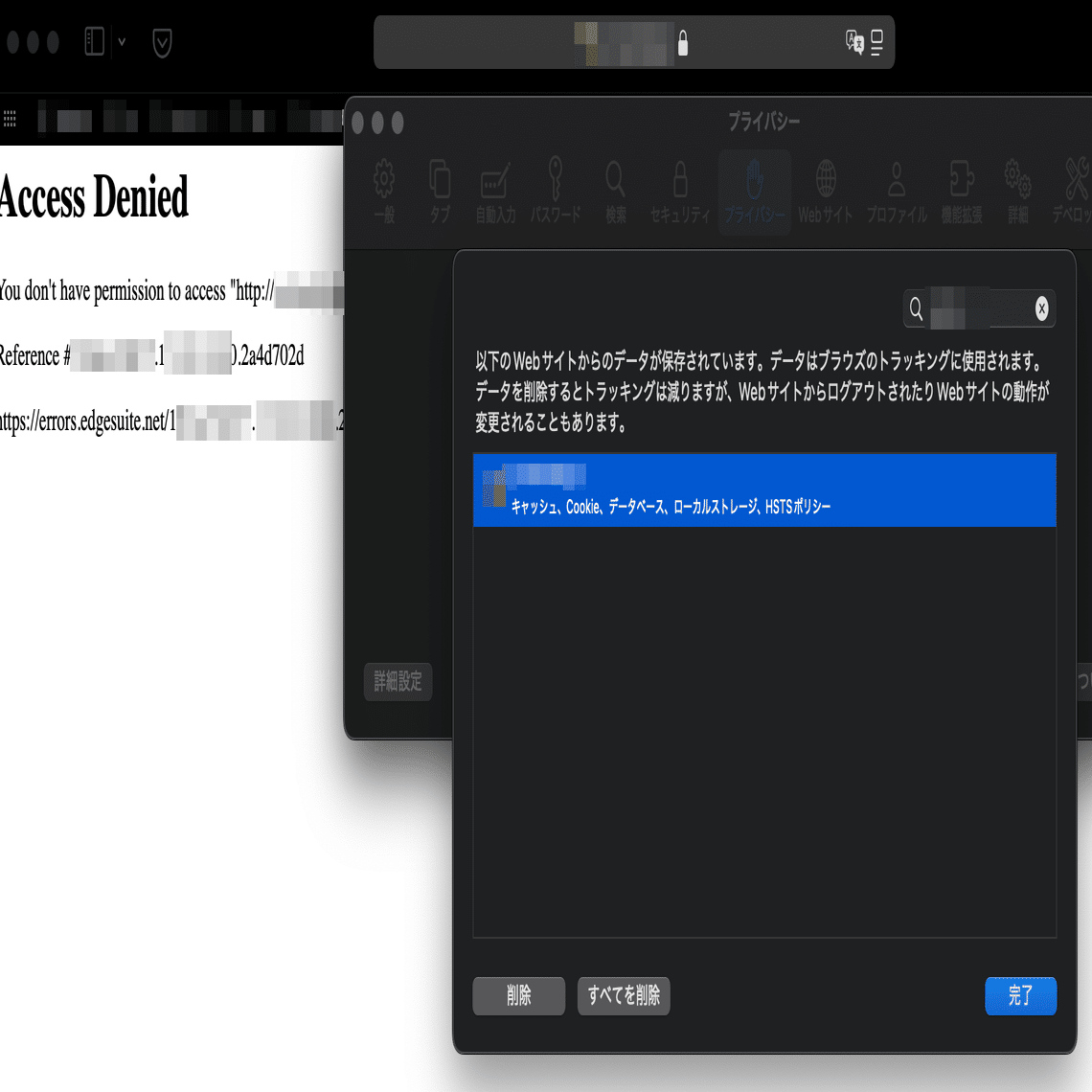Image resolution: width=1092 pixels, height=1092 pixels.
Task: Open the Extensions (機能拡張) puzzle tab
Action: [x=962, y=192]
